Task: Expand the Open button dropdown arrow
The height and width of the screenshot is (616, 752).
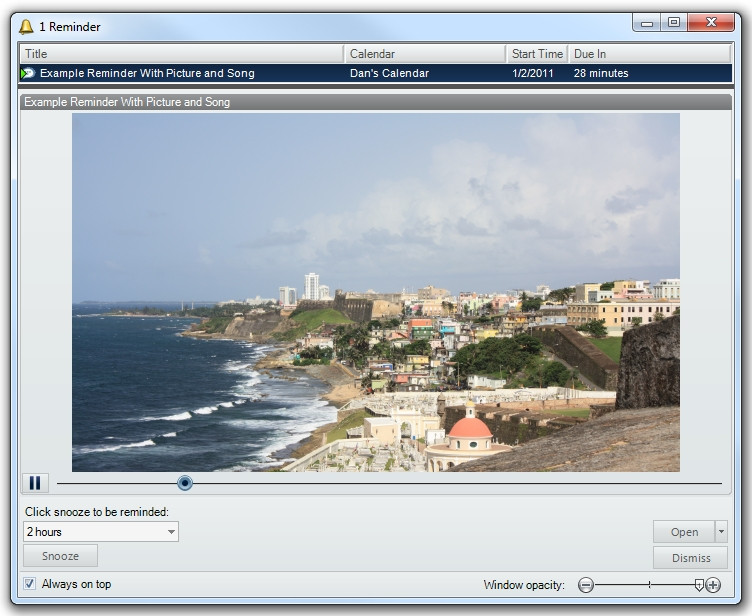Action: click(721, 532)
